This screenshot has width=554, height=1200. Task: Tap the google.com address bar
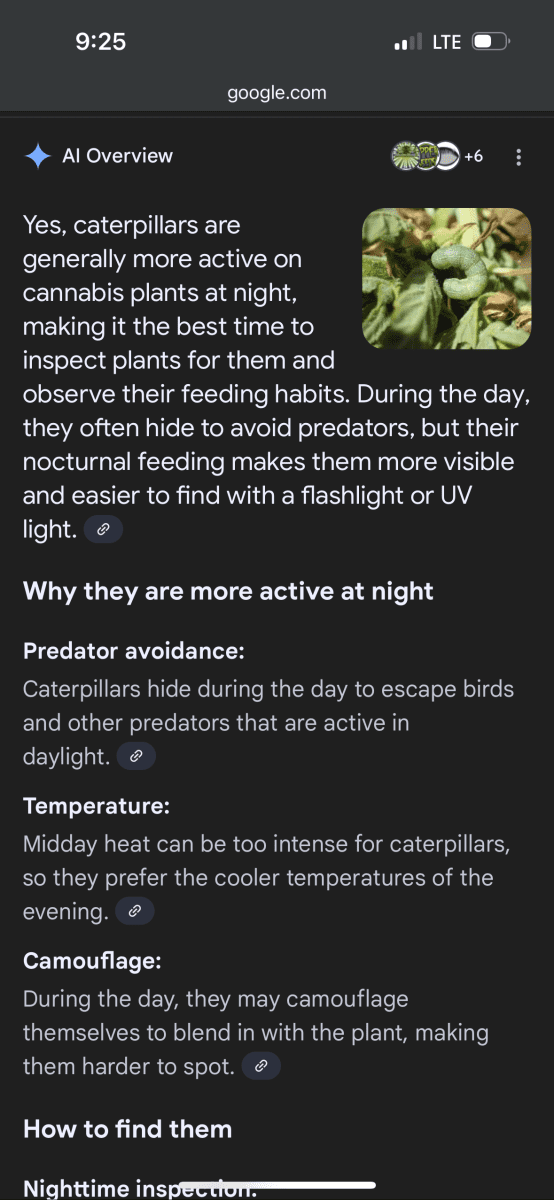click(277, 93)
